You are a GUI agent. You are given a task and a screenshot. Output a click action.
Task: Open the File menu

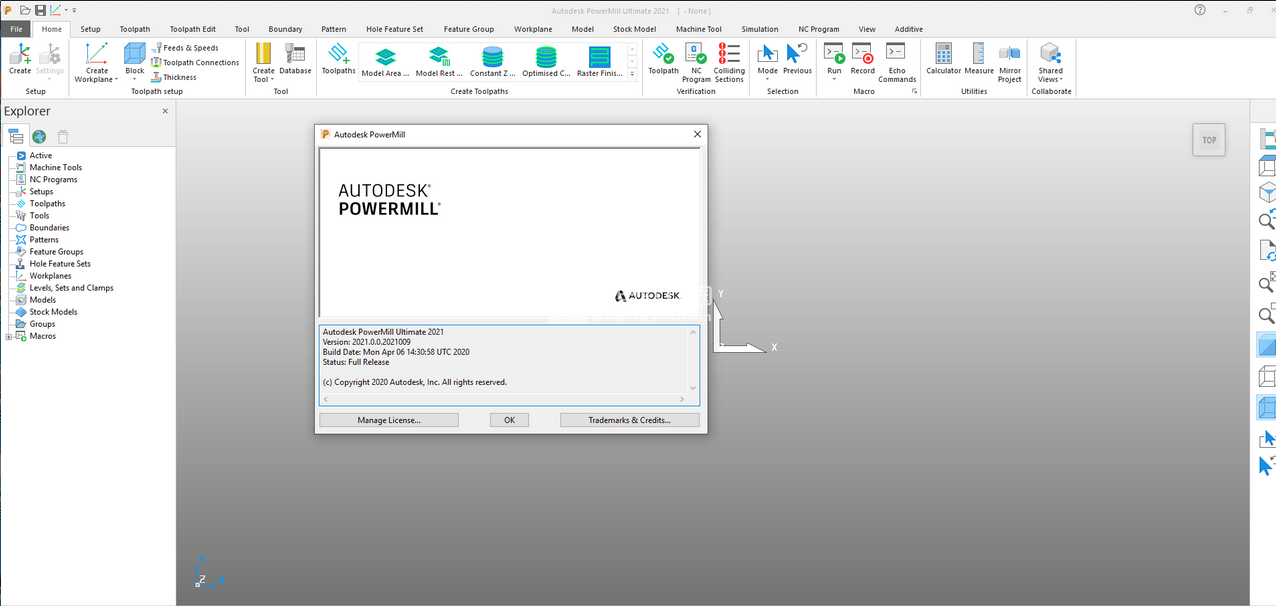pos(17,29)
